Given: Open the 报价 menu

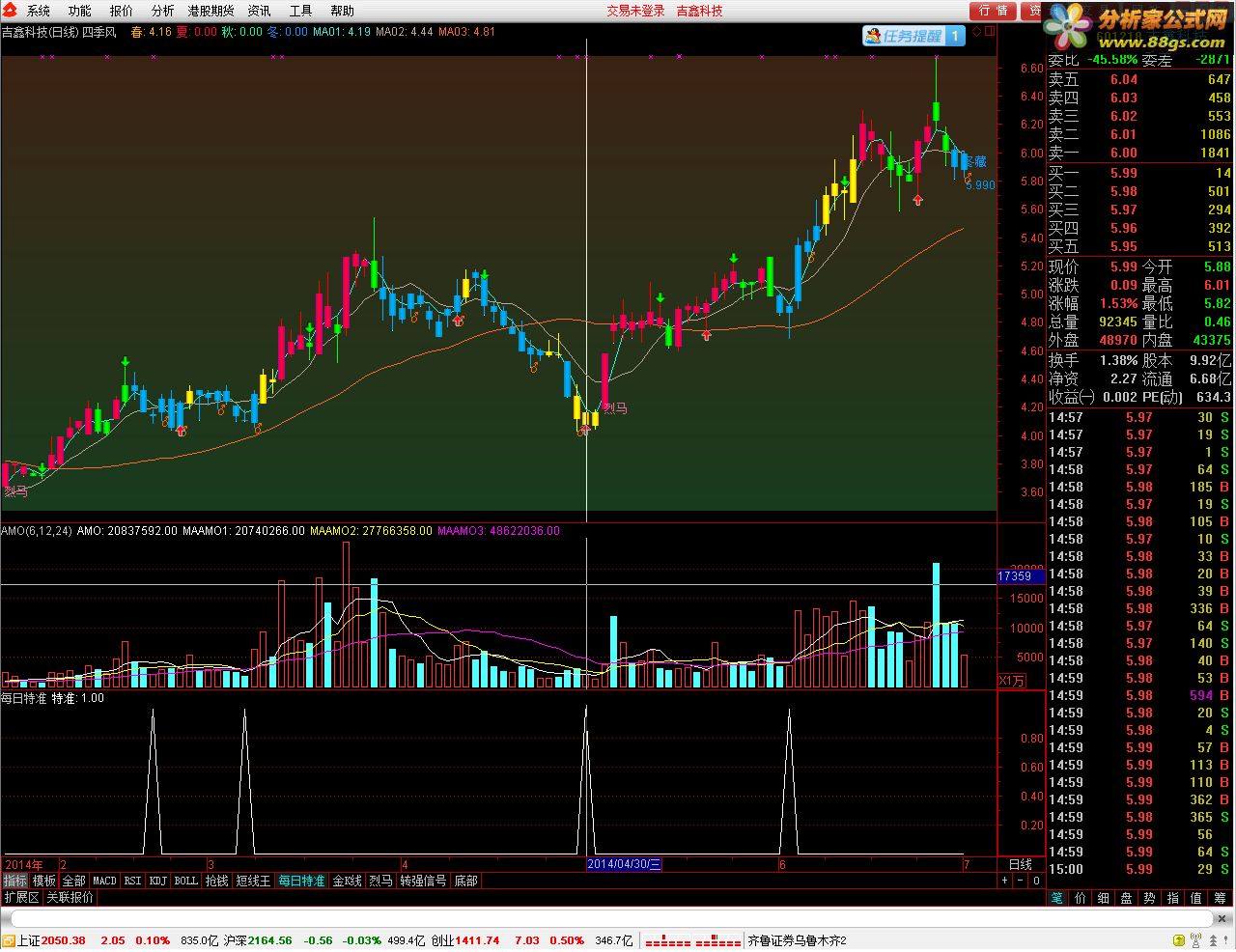Looking at the screenshot, I should pyautogui.click(x=122, y=11).
